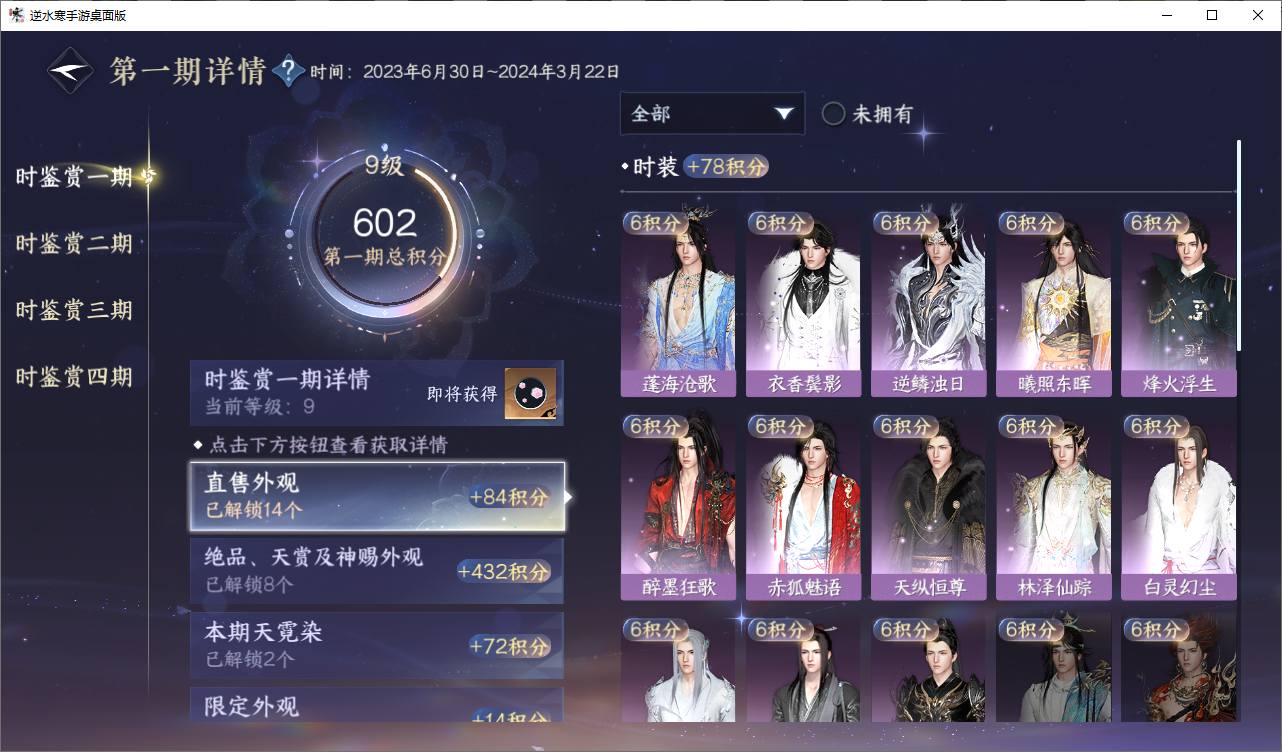The width and height of the screenshot is (1282, 752).
Task: Switch to 时鉴赏三期 tab
Action: coord(74,311)
